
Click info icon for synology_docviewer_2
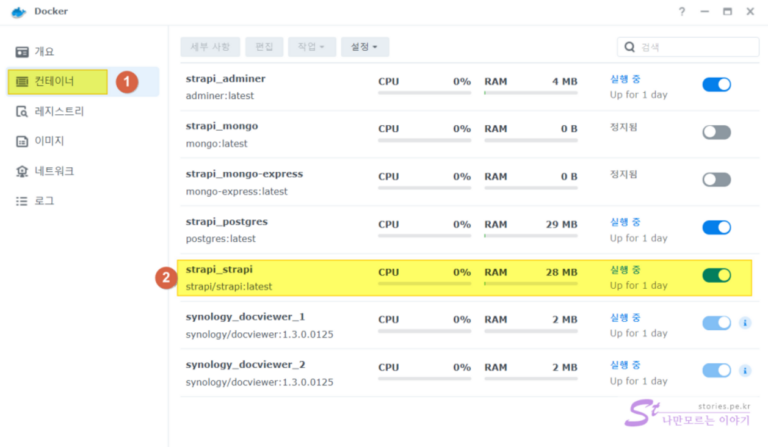(745, 371)
